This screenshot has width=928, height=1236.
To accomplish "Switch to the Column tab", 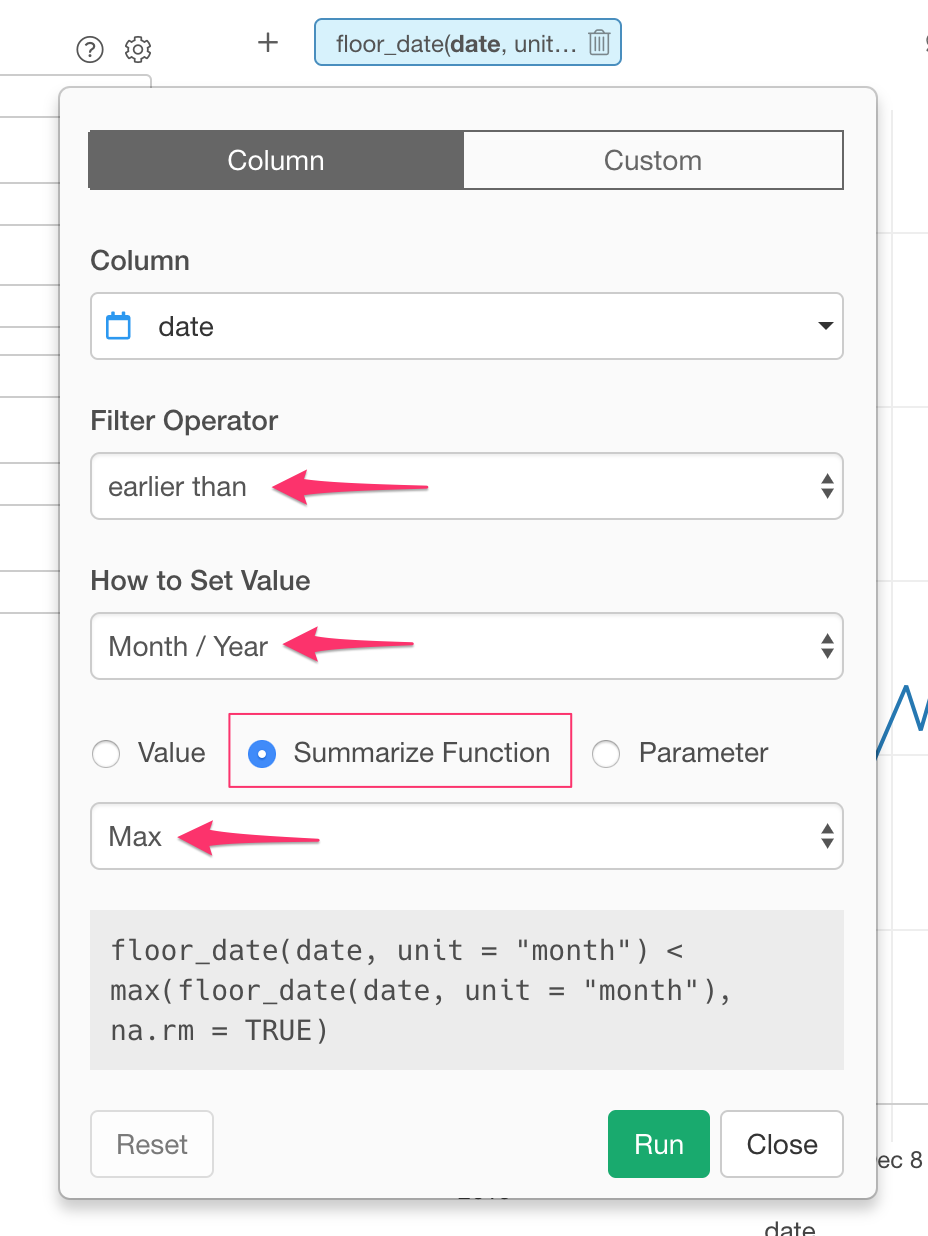I will [276, 161].
